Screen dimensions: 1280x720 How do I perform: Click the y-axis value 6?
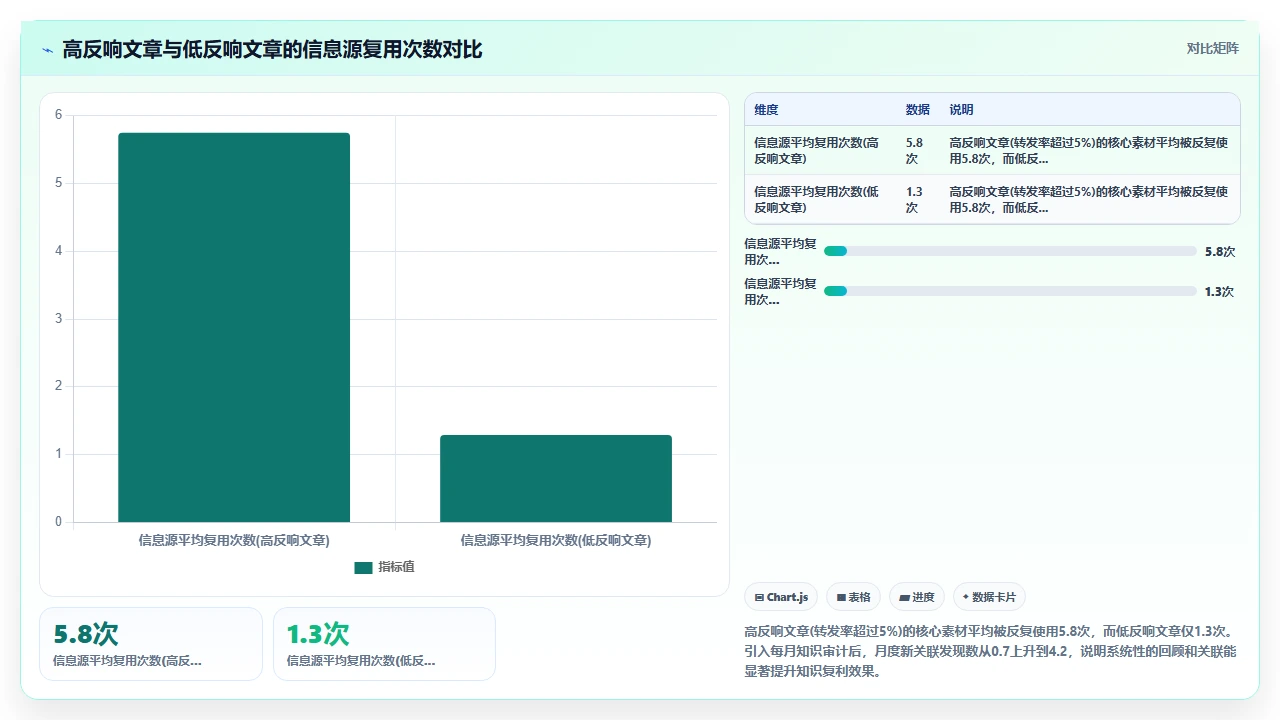coord(58,115)
